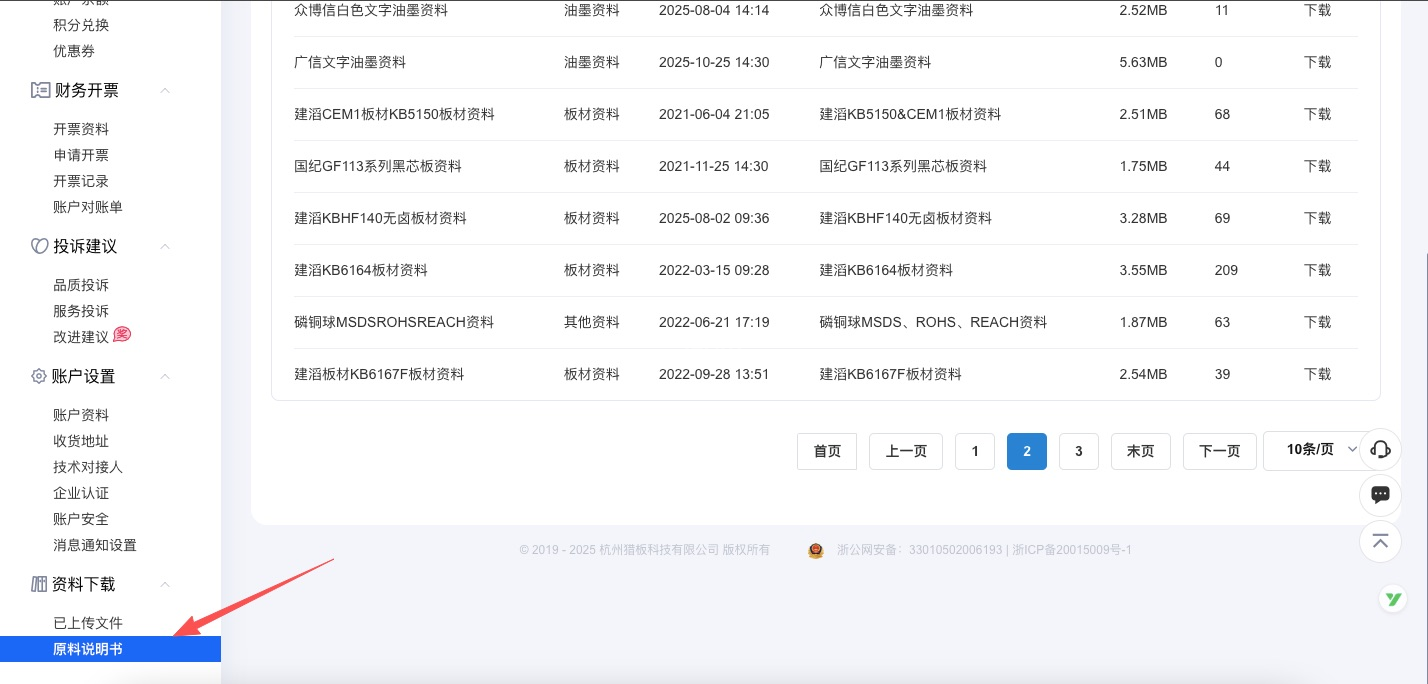The image size is (1428, 684).
Task: Open the customer service headset icon
Action: pyautogui.click(x=1380, y=449)
